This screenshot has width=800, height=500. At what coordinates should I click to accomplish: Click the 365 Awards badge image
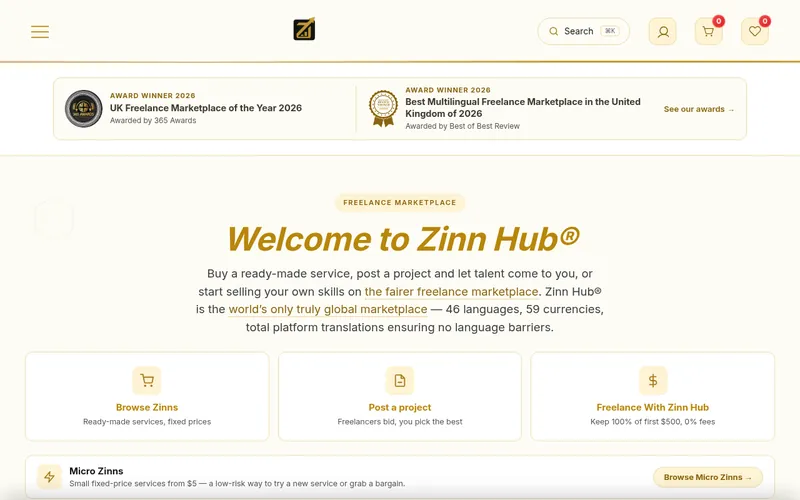(x=84, y=109)
